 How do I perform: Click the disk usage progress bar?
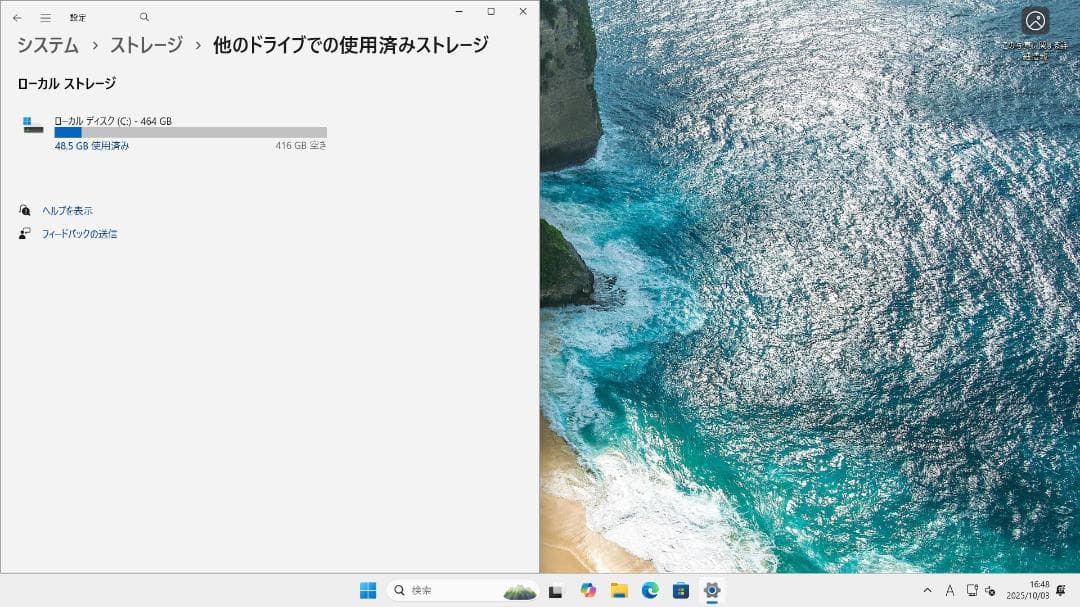click(x=190, y=132)
